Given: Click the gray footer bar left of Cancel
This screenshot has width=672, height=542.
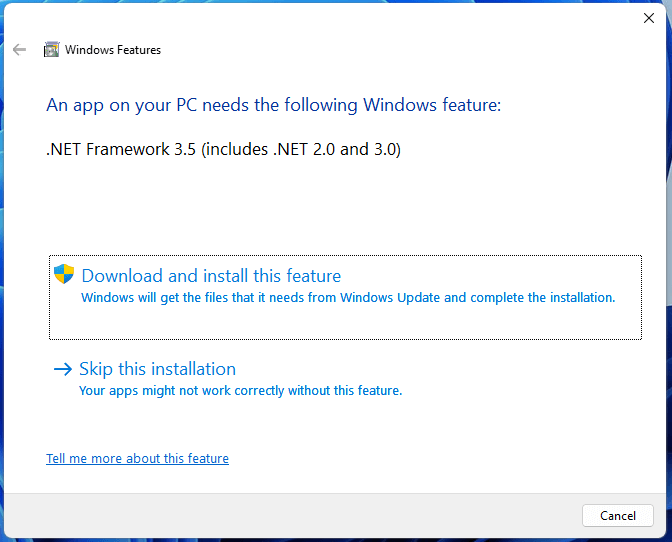Looking at the screenshot, I should coord(291,515).
